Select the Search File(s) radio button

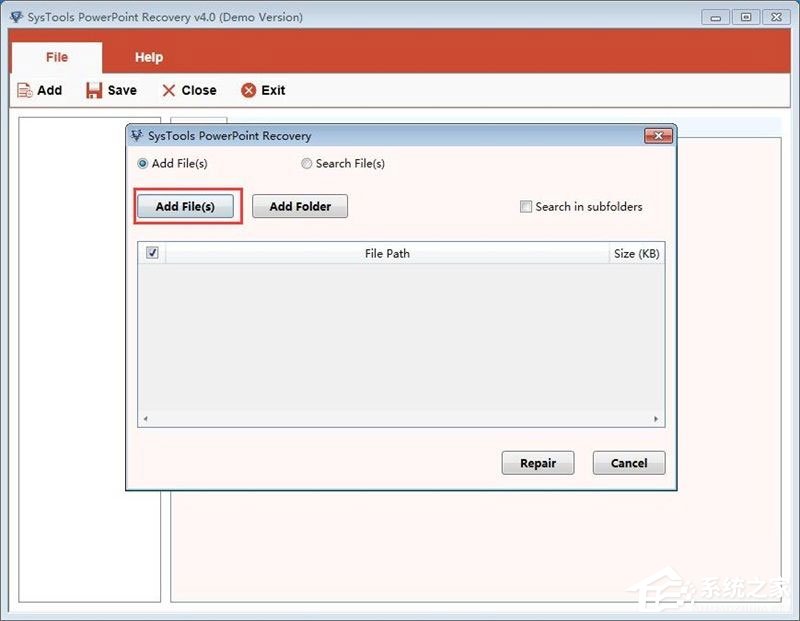(x=307, y=163)
